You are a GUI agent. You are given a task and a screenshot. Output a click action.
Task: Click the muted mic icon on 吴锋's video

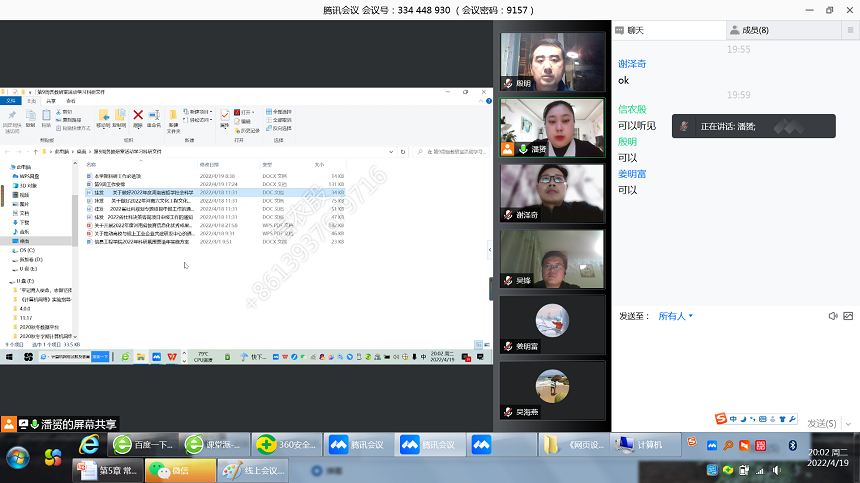(x=508, y=281)
